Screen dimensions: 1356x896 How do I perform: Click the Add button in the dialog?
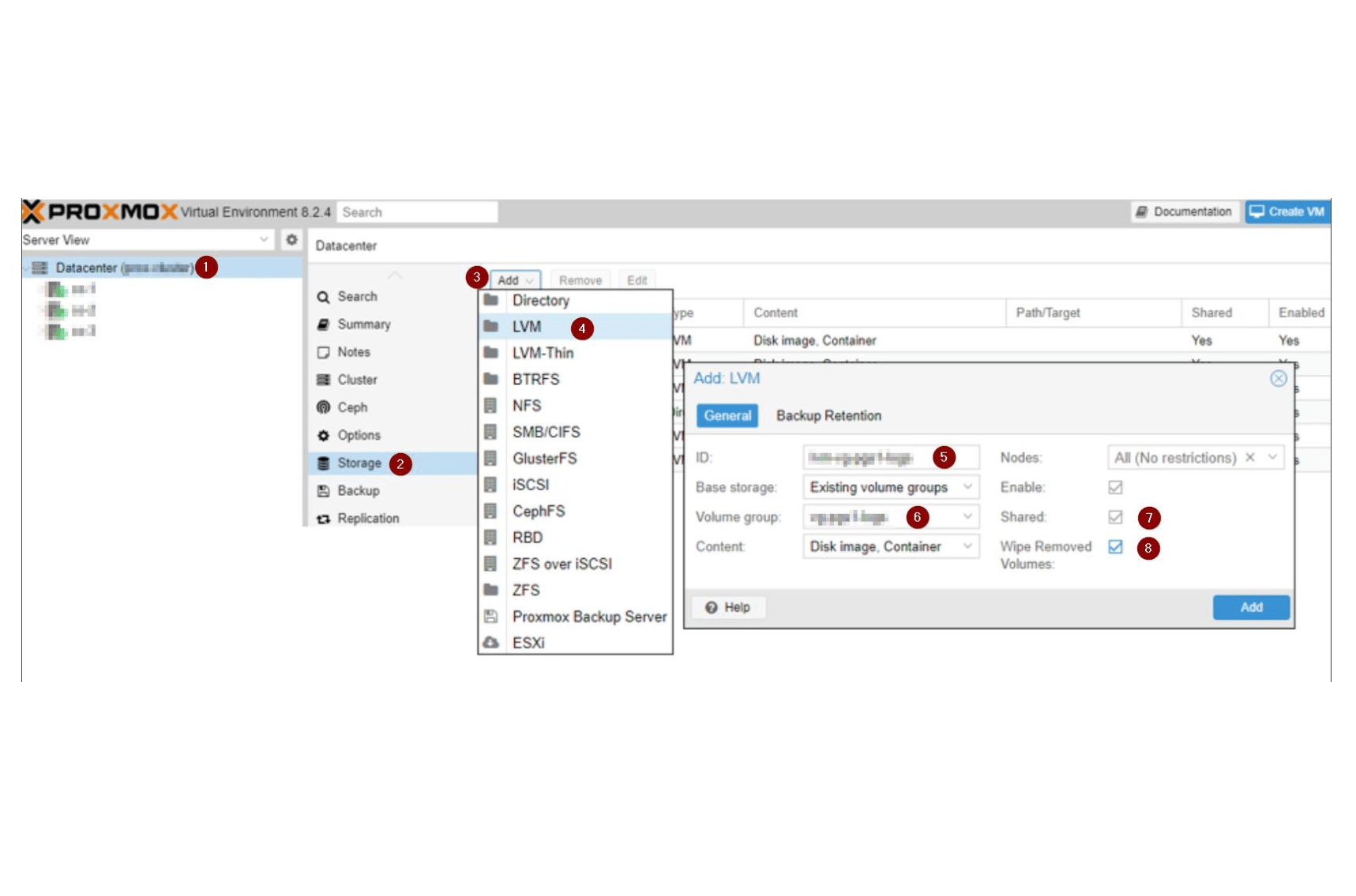1251,607
